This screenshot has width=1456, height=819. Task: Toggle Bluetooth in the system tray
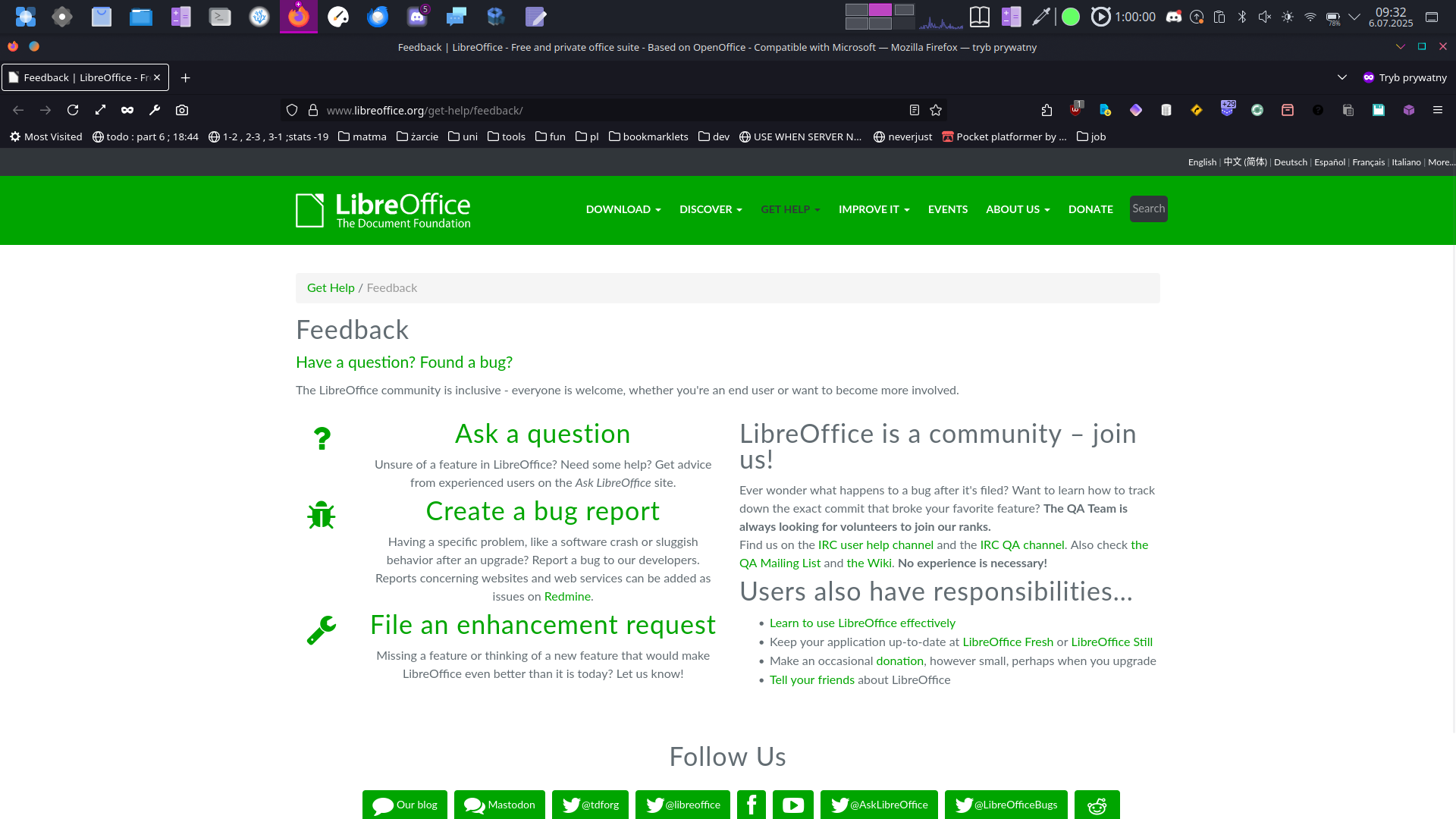[1243, 16]
